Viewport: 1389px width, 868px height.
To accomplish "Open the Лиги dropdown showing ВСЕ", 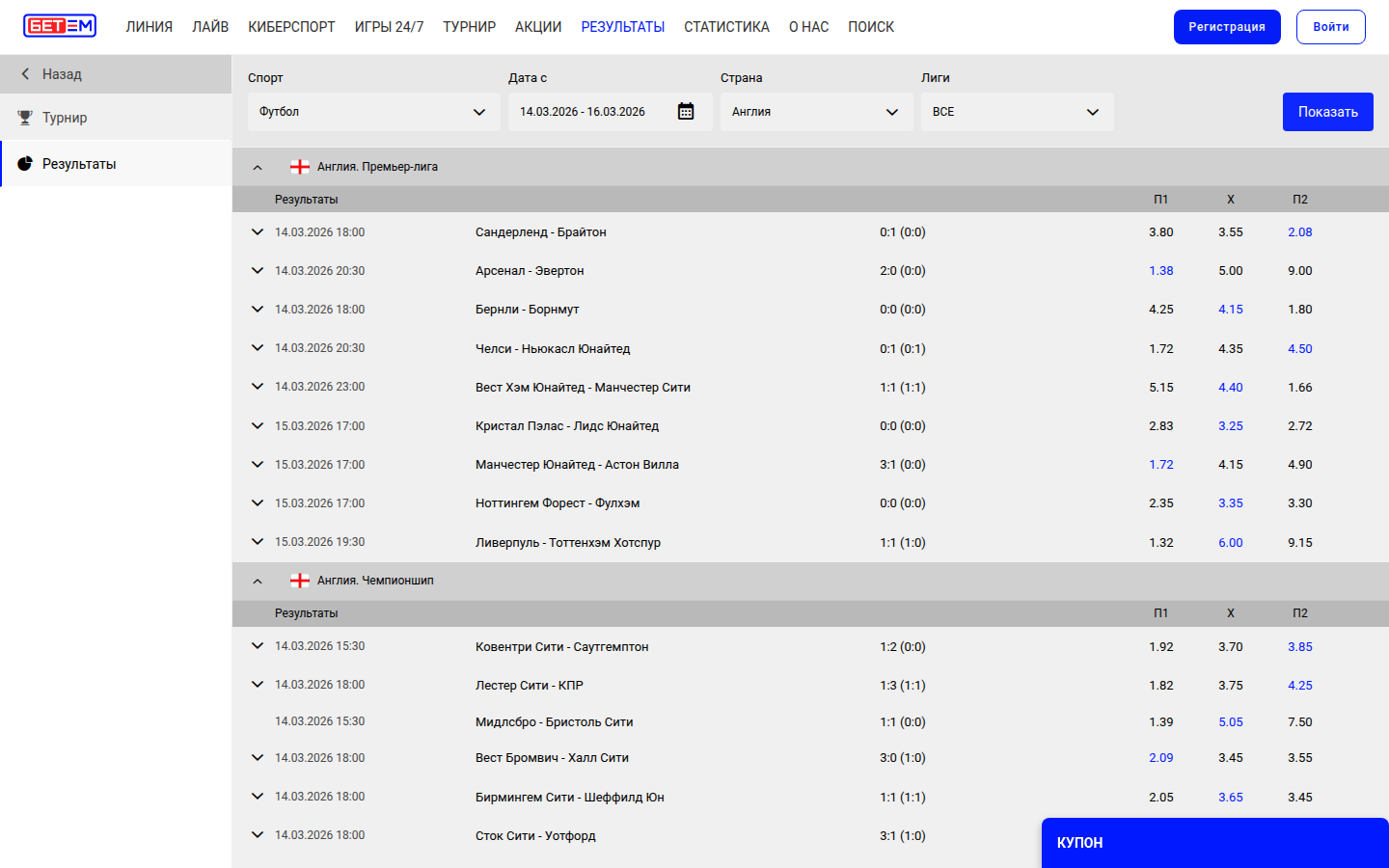I will click(x=1016, y=112).
